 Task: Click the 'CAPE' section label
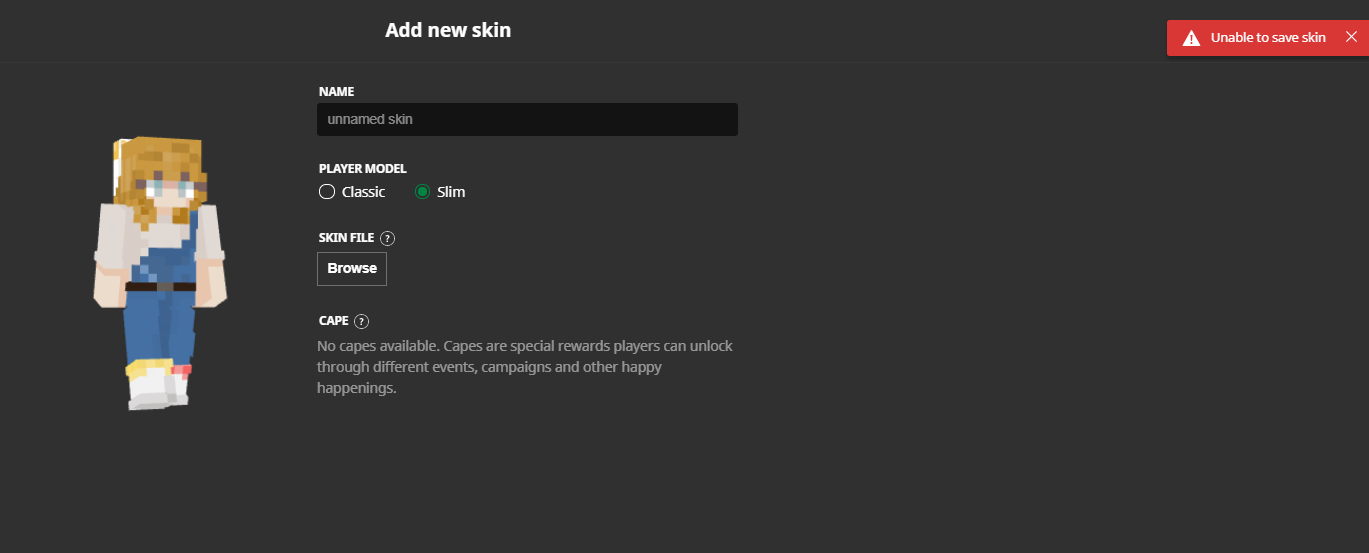(x=333, y=321)
